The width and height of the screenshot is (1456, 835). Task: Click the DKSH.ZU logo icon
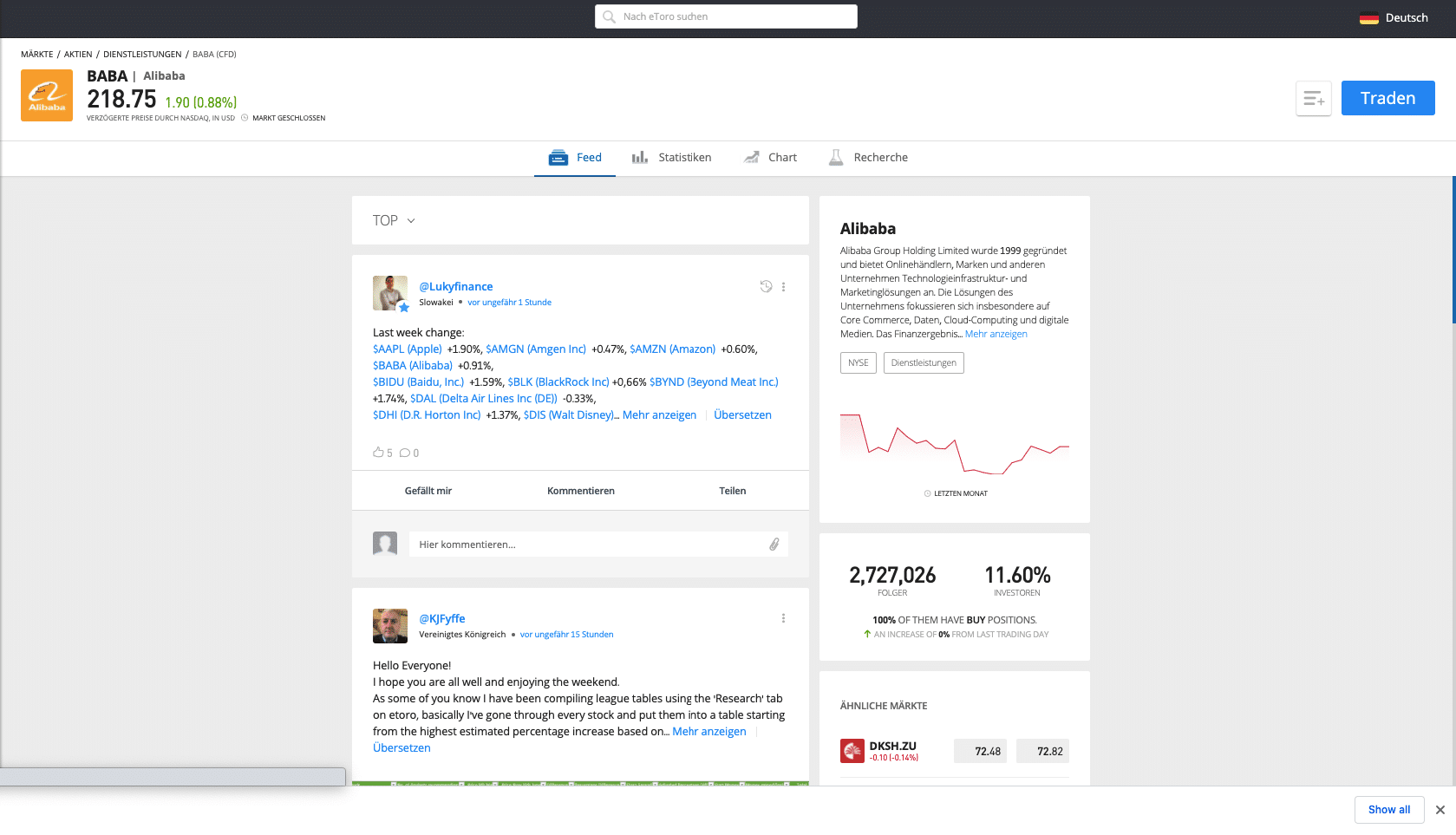(x=852, y=751)
